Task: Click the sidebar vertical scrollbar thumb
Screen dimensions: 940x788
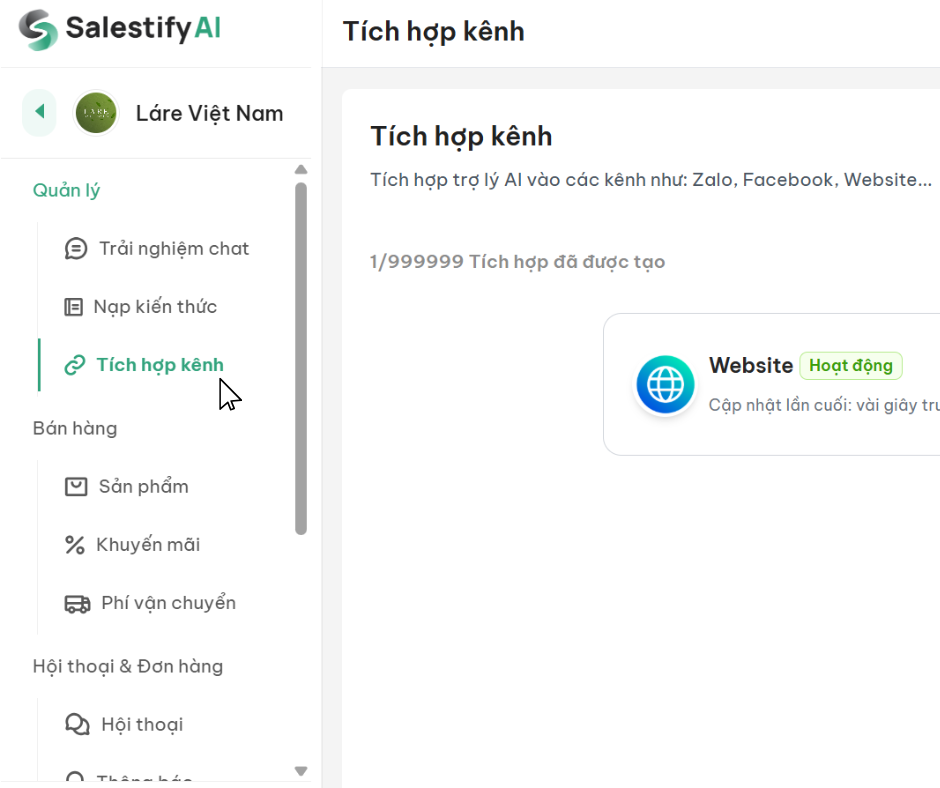Action: (301, 358)
